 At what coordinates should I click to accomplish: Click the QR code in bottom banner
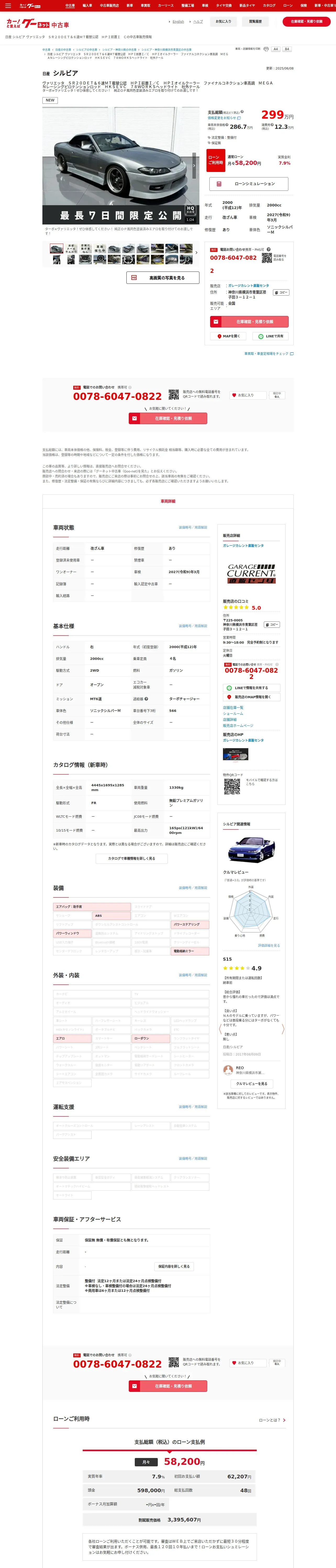(x=174, y=1362)
